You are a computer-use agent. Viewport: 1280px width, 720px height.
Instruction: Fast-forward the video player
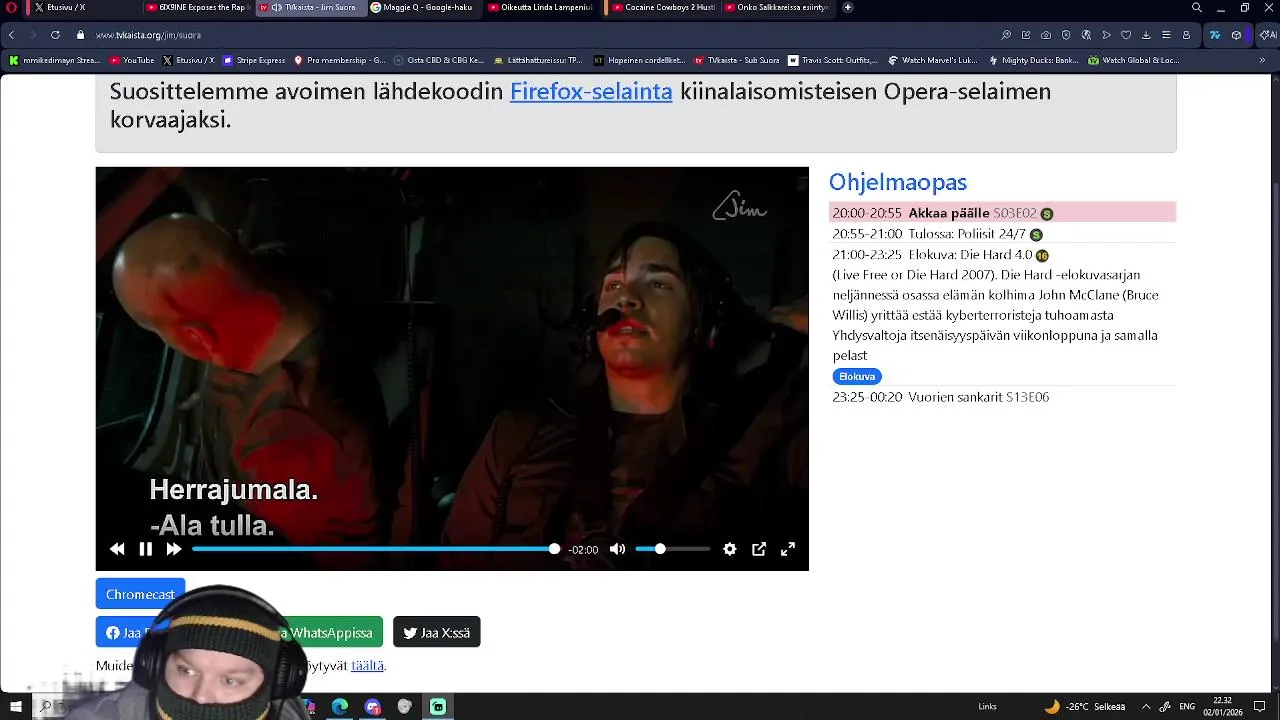(173, 549)
